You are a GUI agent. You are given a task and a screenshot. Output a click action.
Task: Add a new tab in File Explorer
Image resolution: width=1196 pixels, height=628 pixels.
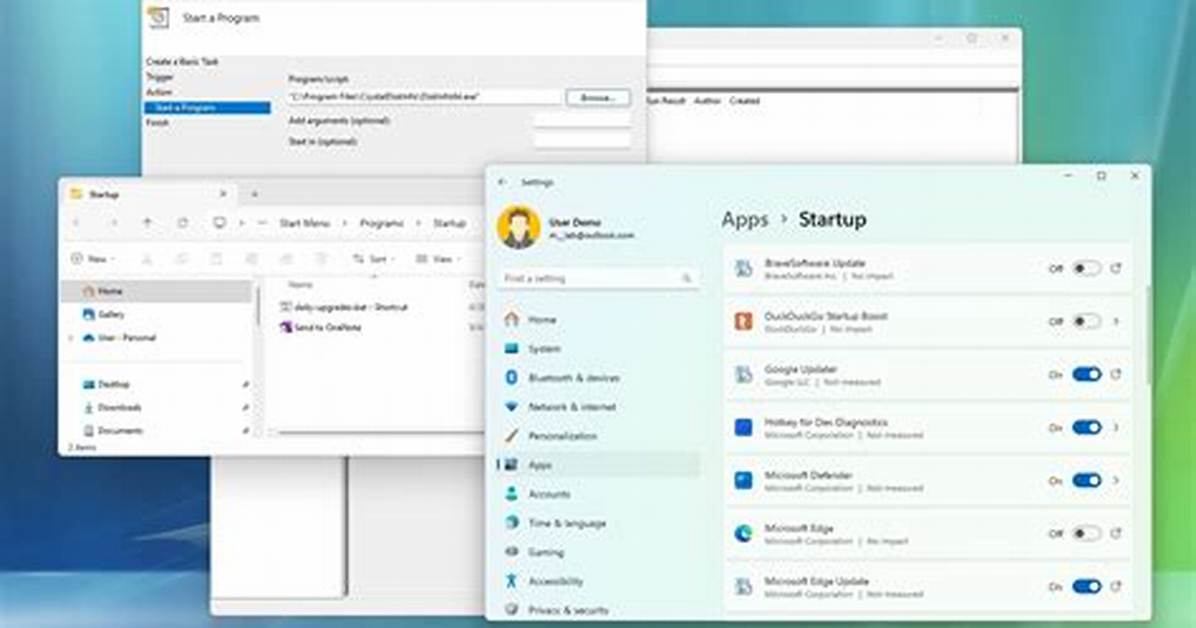click(254, 195)
